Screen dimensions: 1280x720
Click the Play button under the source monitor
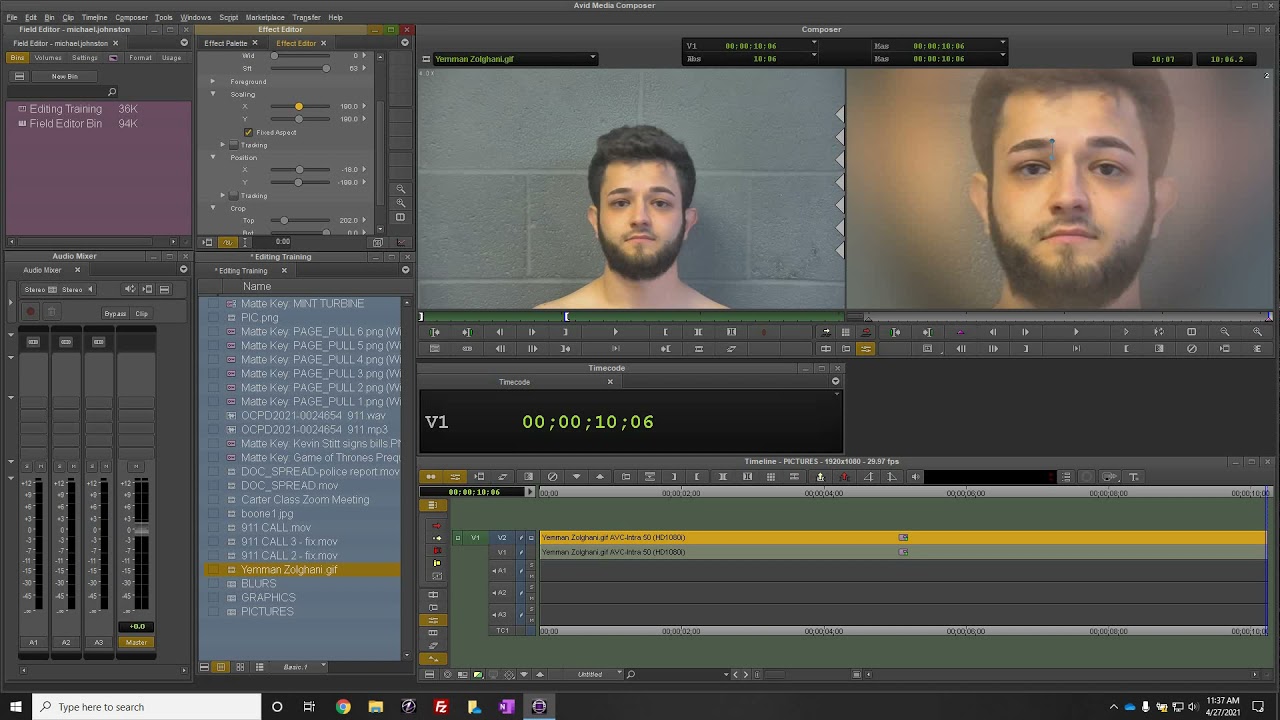(x=615, y=332)
